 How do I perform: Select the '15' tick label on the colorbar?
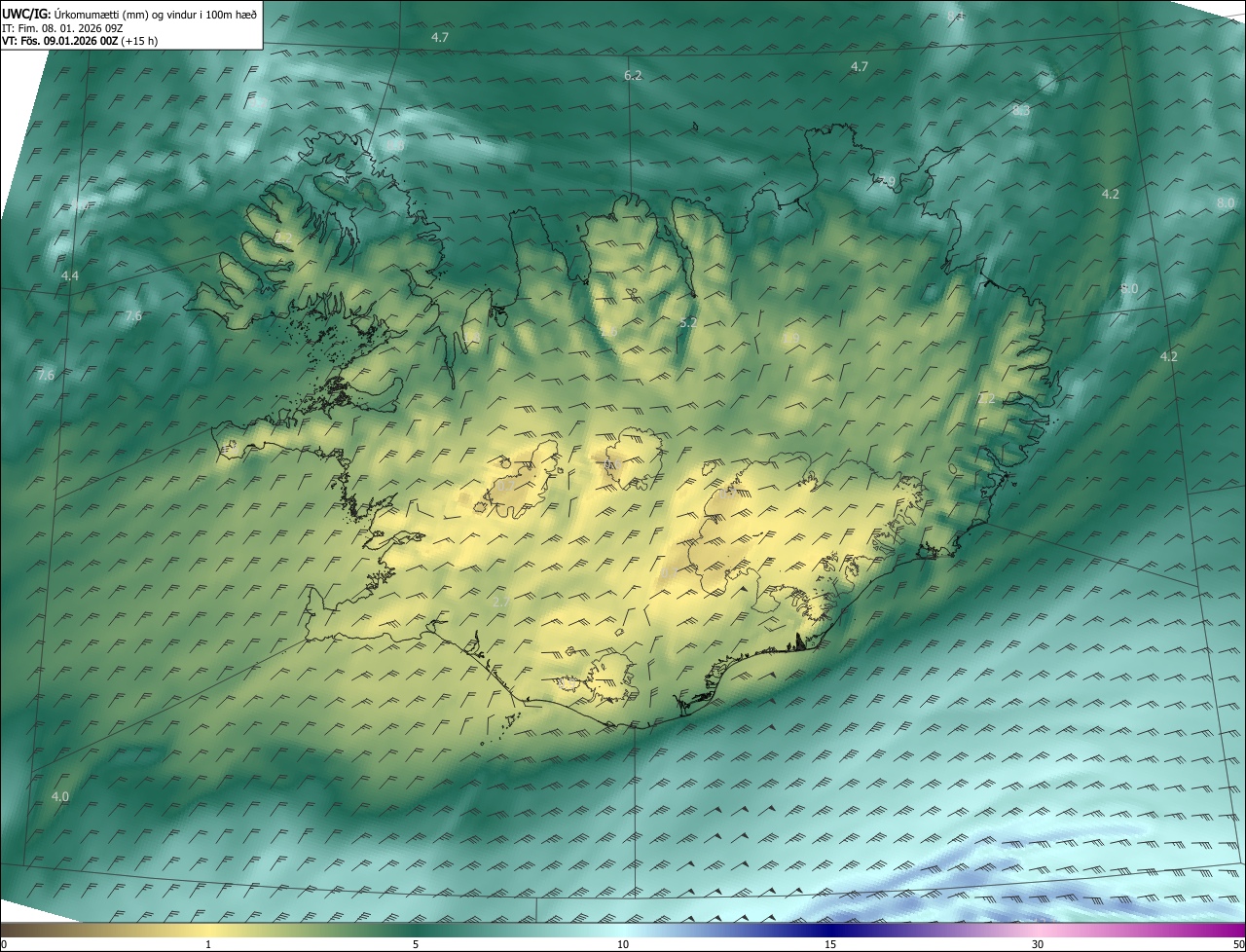click(830, 944)
